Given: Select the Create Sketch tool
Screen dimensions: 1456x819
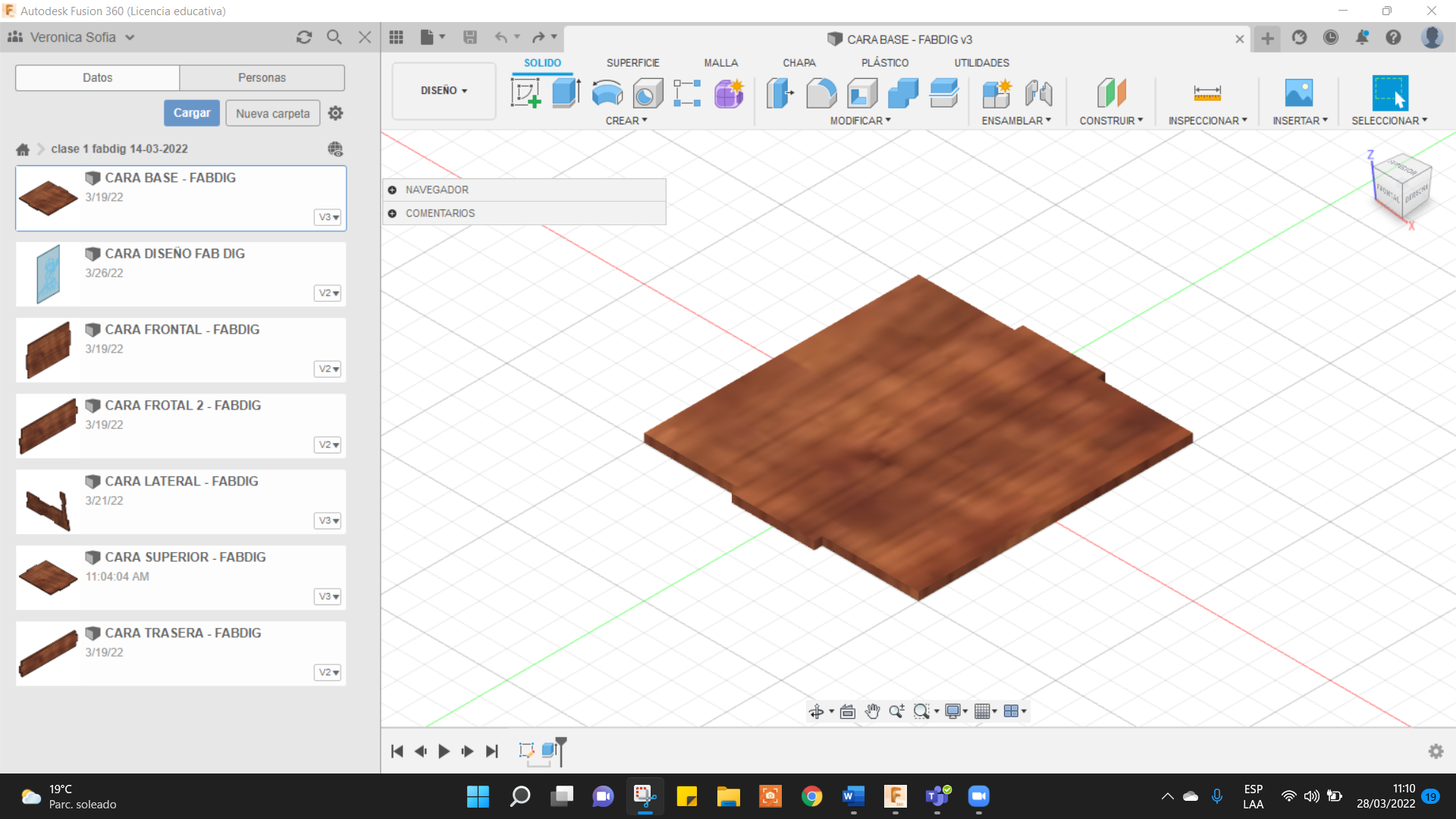Looking at the screenshot, I should pyautogui.click(x=526, y=93).
